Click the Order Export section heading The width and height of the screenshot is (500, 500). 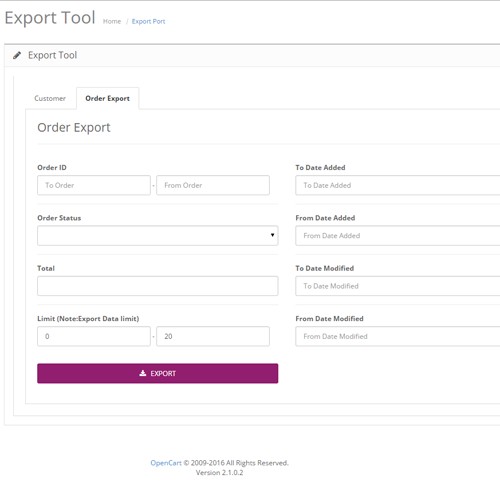click(x=74, y=128)
